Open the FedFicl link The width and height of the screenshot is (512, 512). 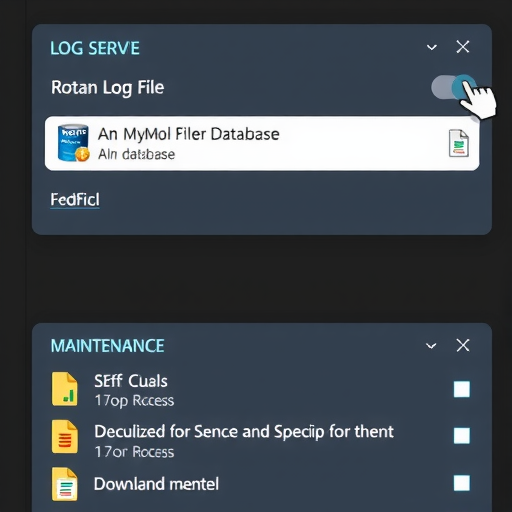(75, 200)
